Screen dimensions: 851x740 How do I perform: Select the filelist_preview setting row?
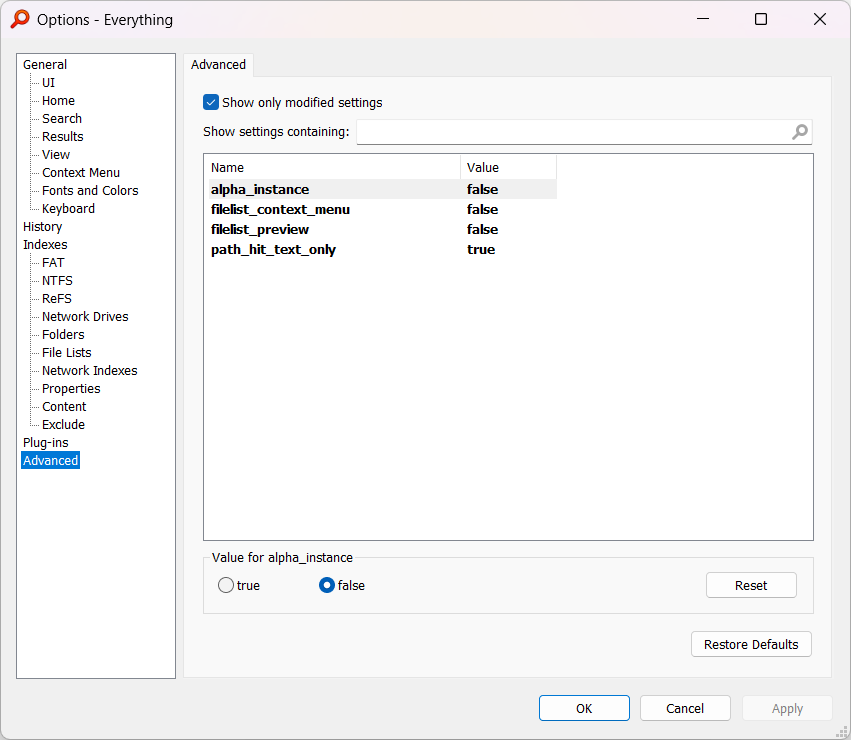click(x=383, y=230)
